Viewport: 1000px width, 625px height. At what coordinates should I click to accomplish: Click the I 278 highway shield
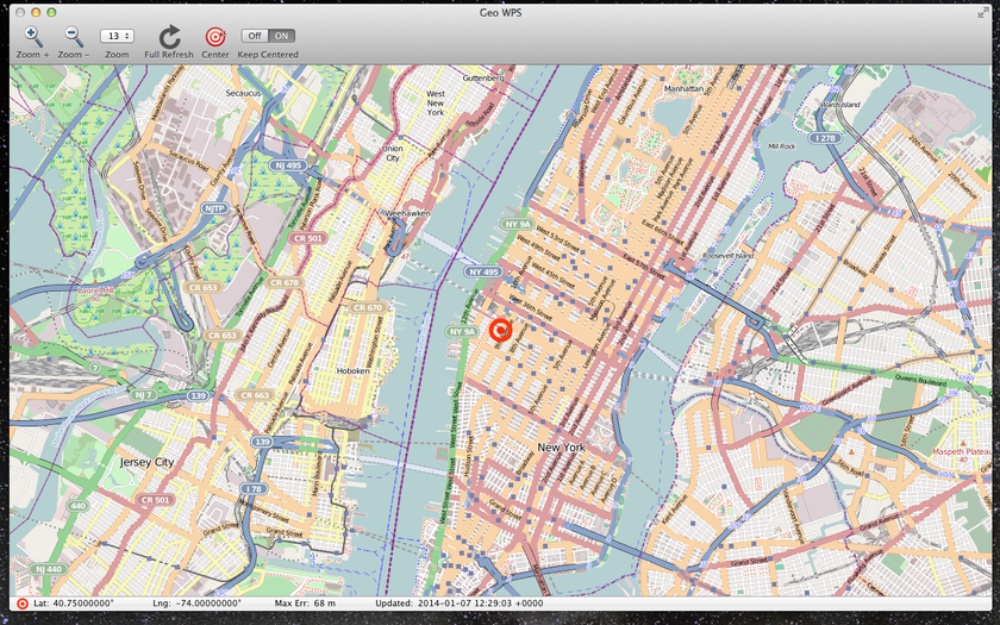pyautogui.click(x=825, y=137)
